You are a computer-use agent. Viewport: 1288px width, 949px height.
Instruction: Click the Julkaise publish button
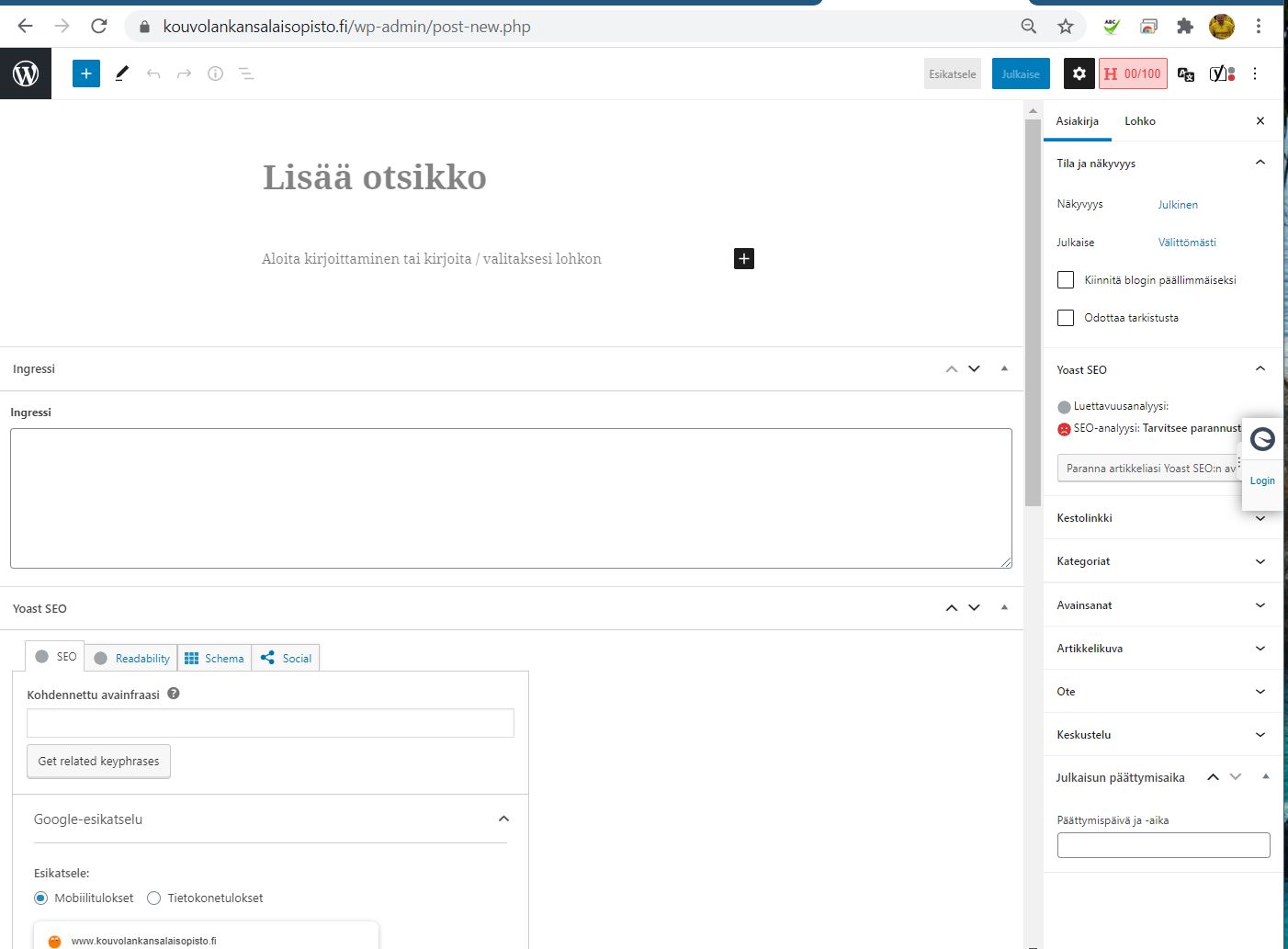1021,73
